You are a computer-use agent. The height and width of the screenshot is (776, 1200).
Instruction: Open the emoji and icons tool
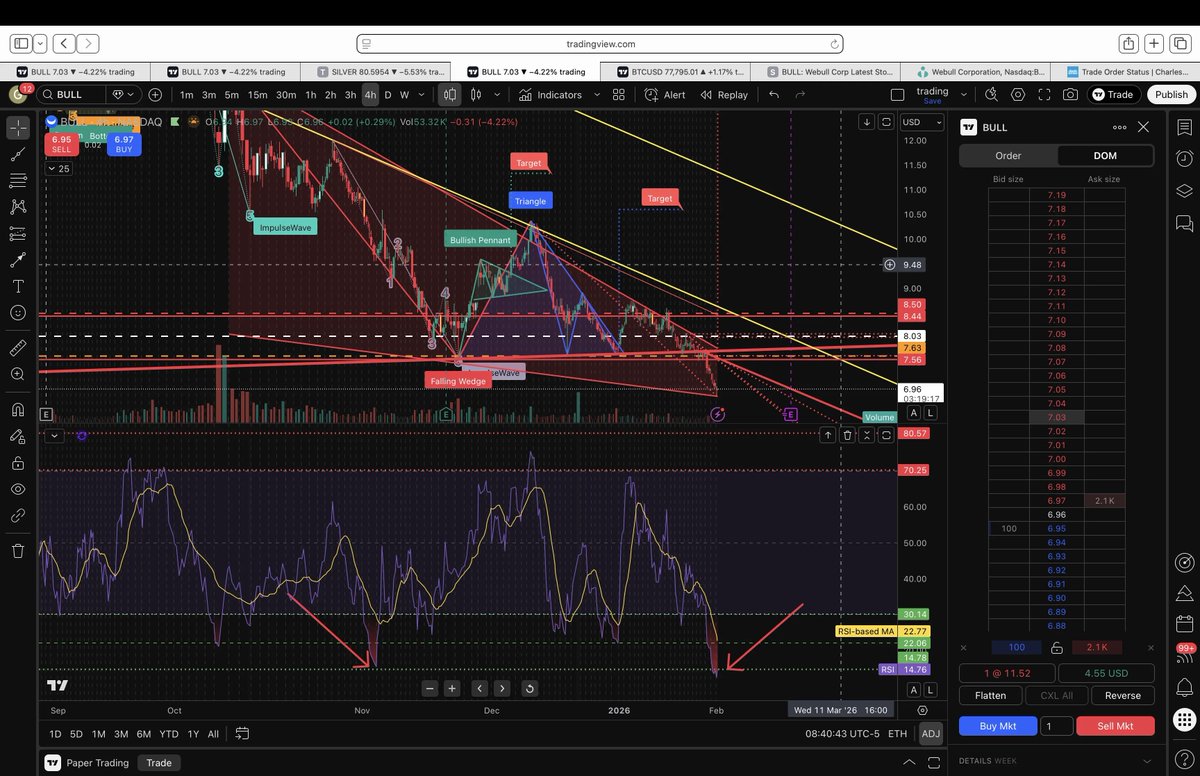(18, 312)
